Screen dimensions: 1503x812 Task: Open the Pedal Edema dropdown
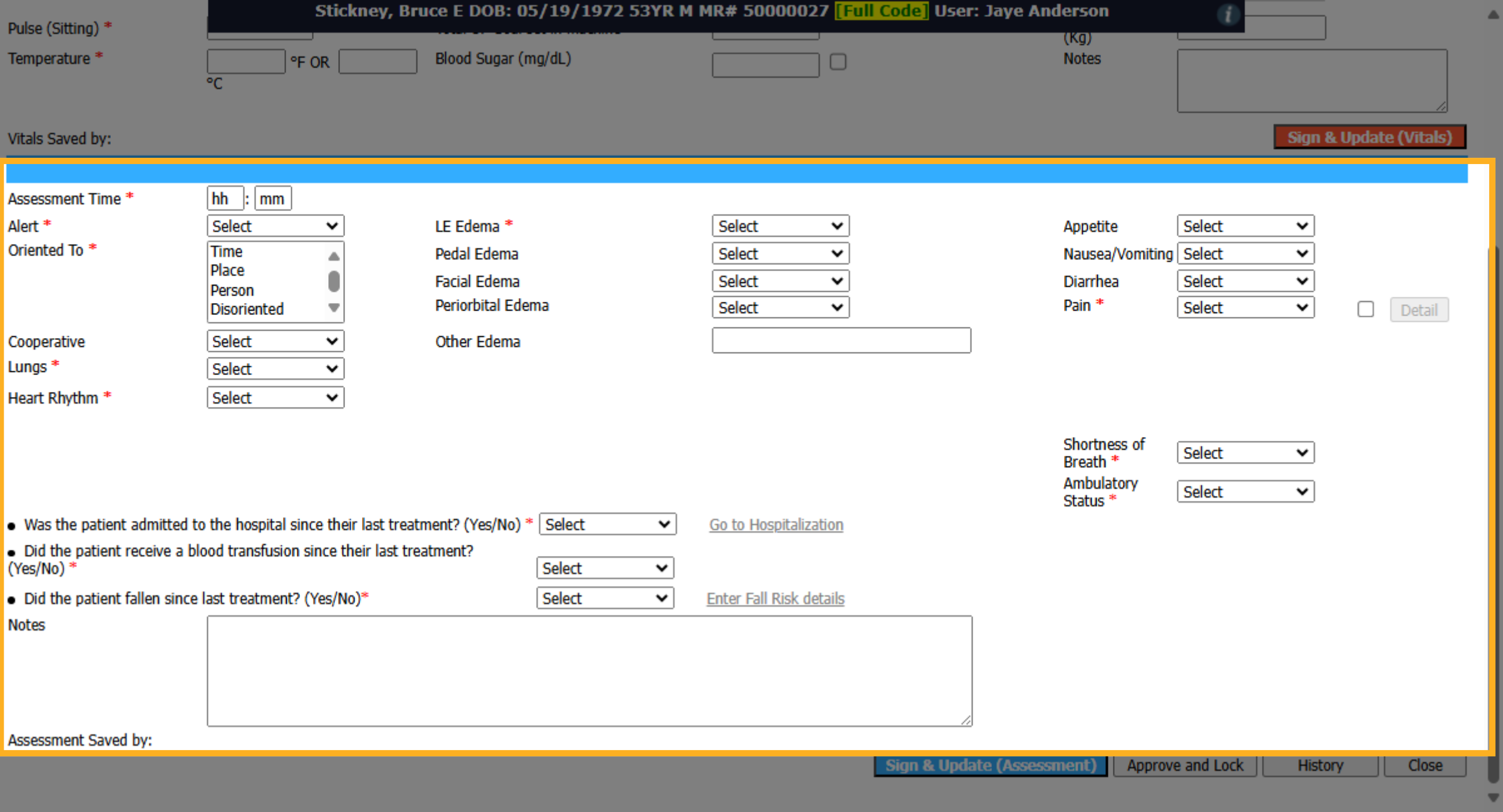pos(780,254)
